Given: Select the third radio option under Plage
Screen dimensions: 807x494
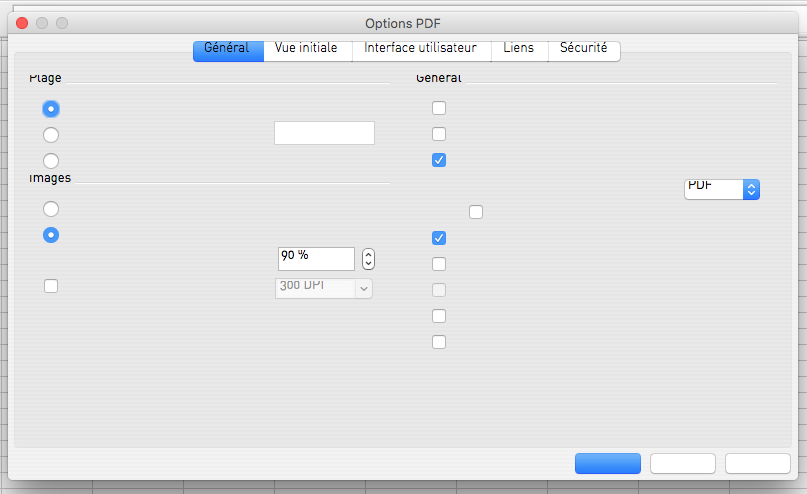Looking at the screenshot, I should (51, 161).
